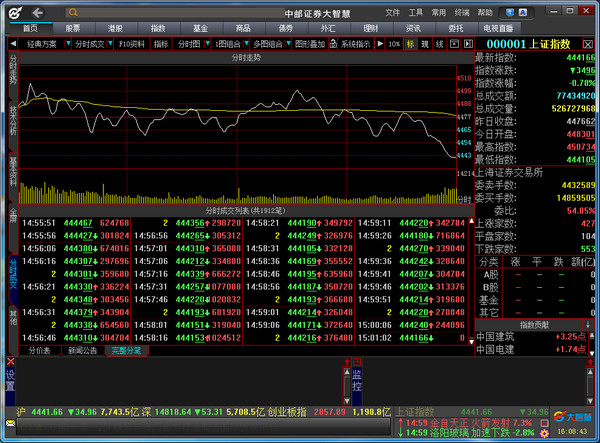
Task: Toggle the 标 marker button
Action: (410, 44)
